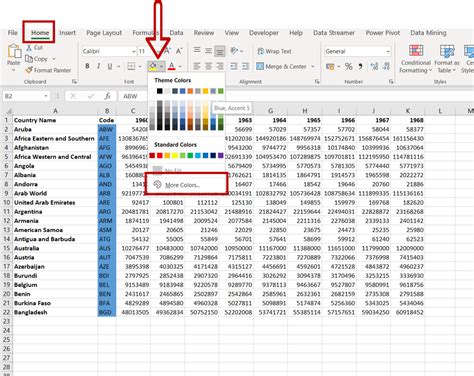Screen dimensions: 474x376
Task: Toggle Wrap Text
Action: 274,51
